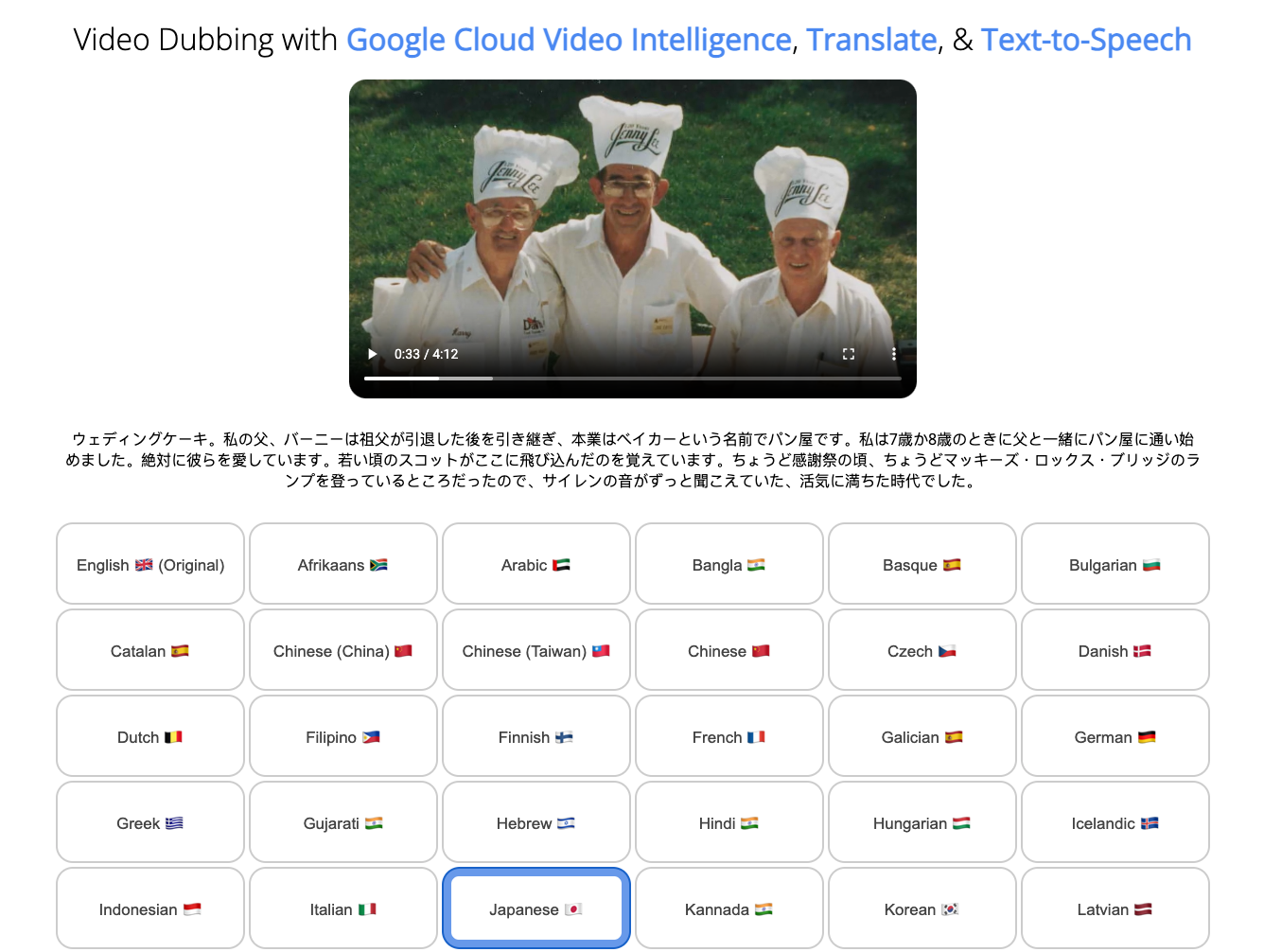The image size is (1264, 952).
Task: Select Afrikaans language
Action: pyautogui.click(x=343, y=564)
